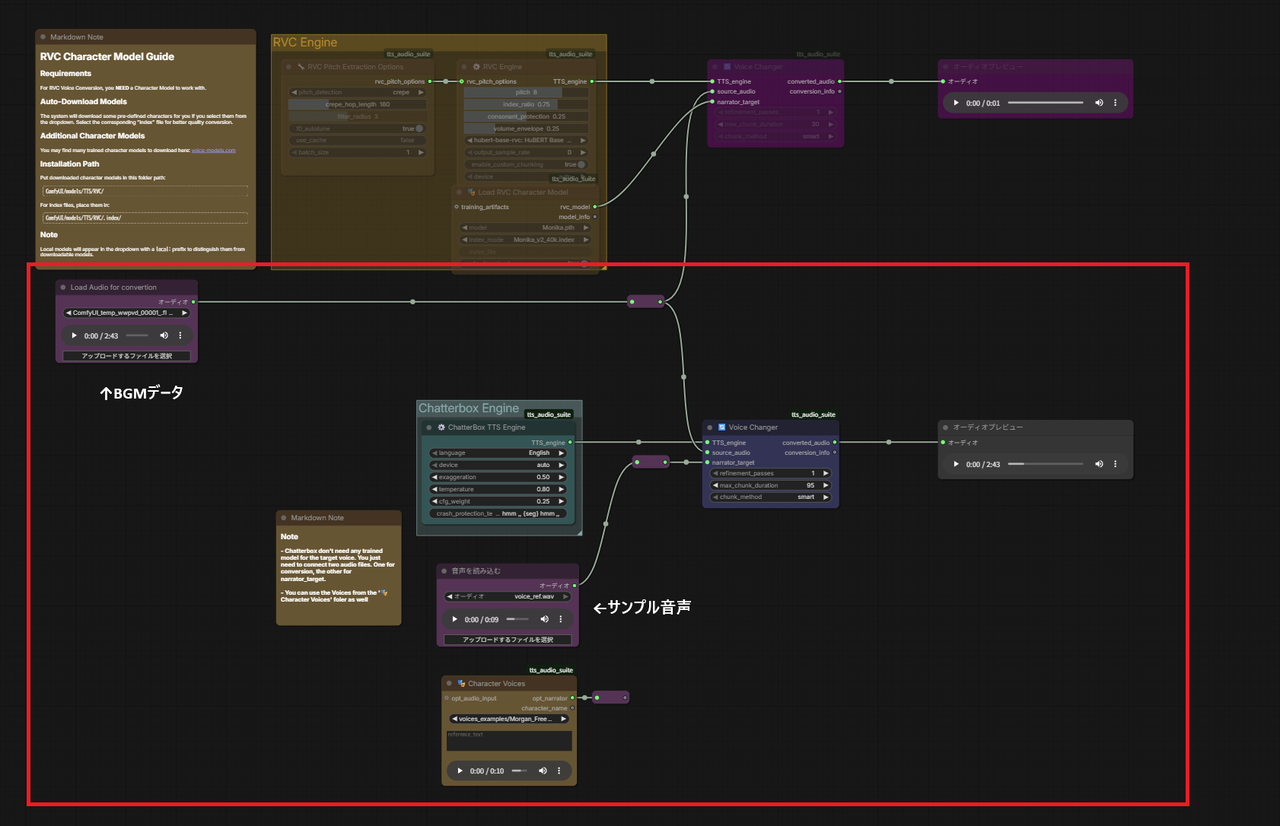Mute volume in Load Audio for convertion node

click(165, 336)
